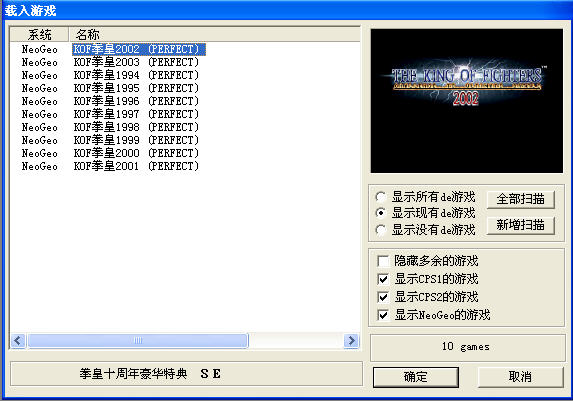
Task: Cancel with the 取消 button
Action: click(520, 377)
